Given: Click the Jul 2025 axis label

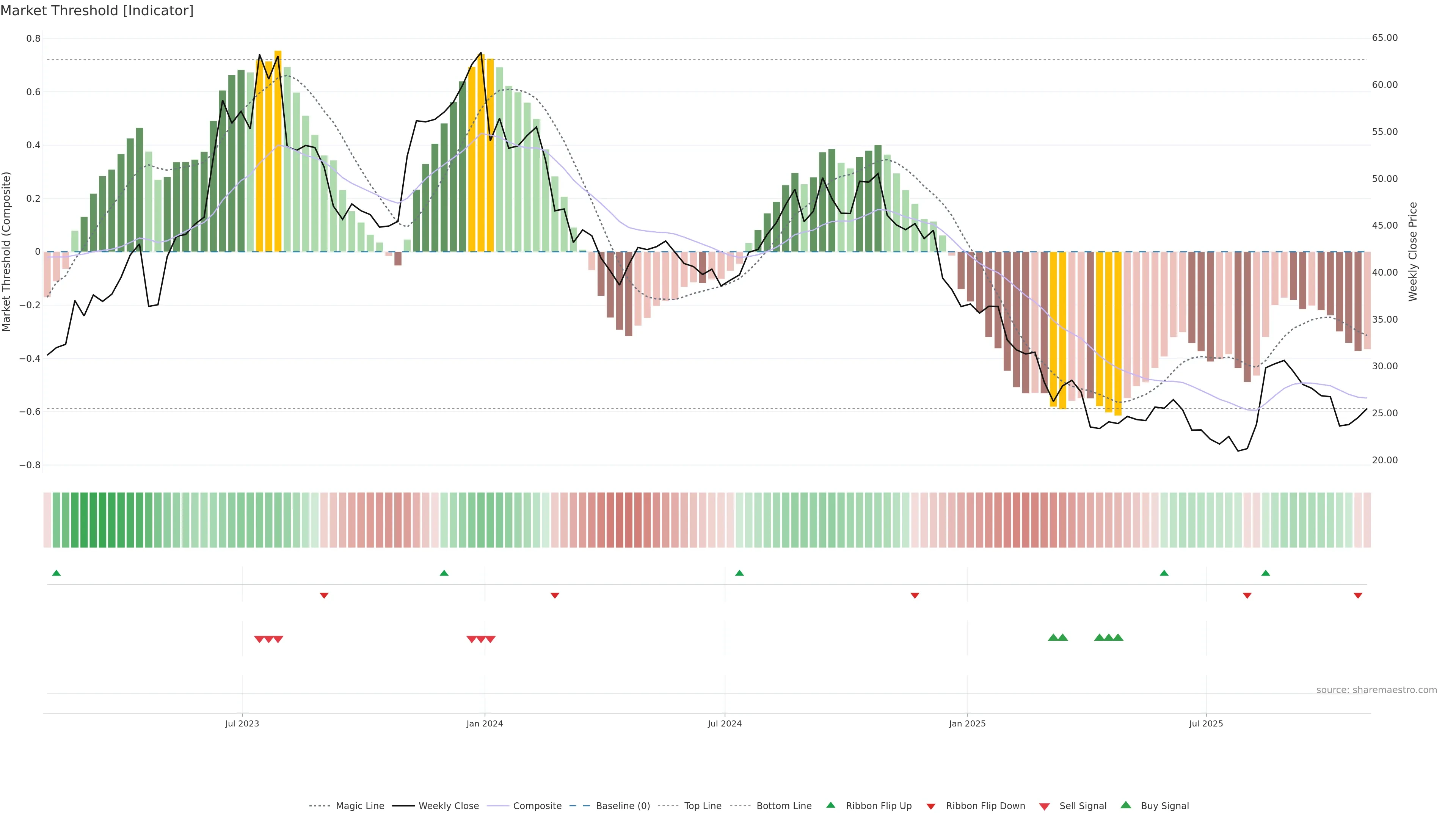Looking at the screenshot, I should 1206,723.
